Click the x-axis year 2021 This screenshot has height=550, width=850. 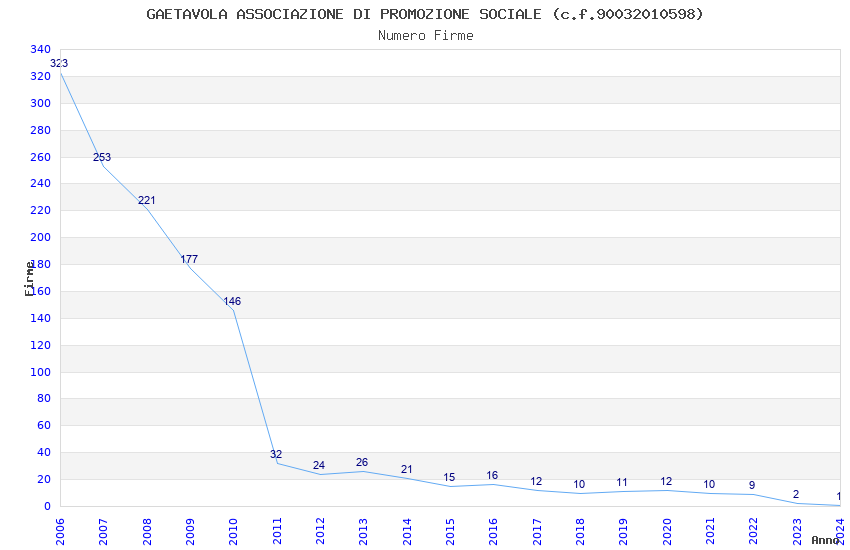pos(710,532)
